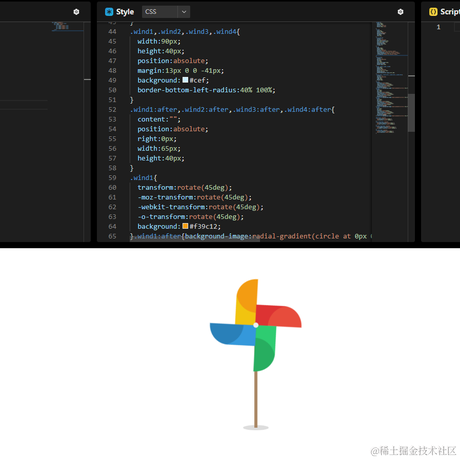This screenshot has width=460, height=460.
Task: Click the Style editor vertical scrollbar thumb
Action: pos(411,113)
